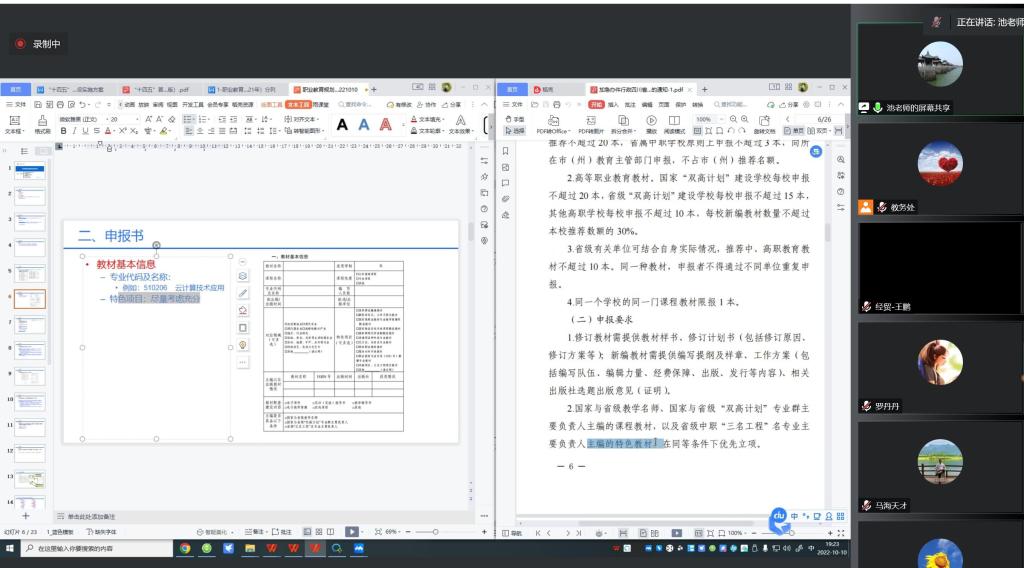Open 文本轮廓 text outline dropdown

428,131
